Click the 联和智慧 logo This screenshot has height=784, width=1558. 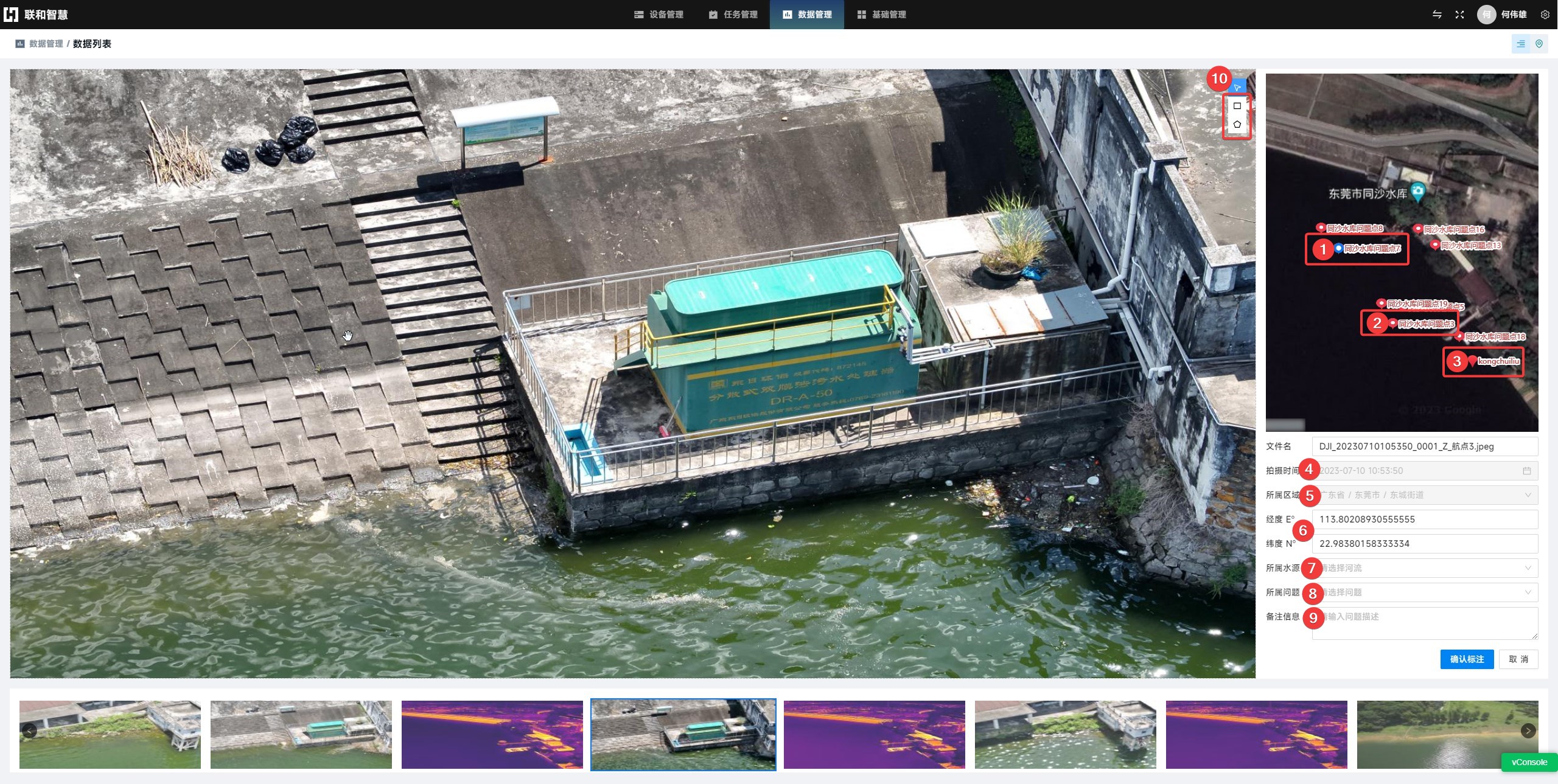35,15
